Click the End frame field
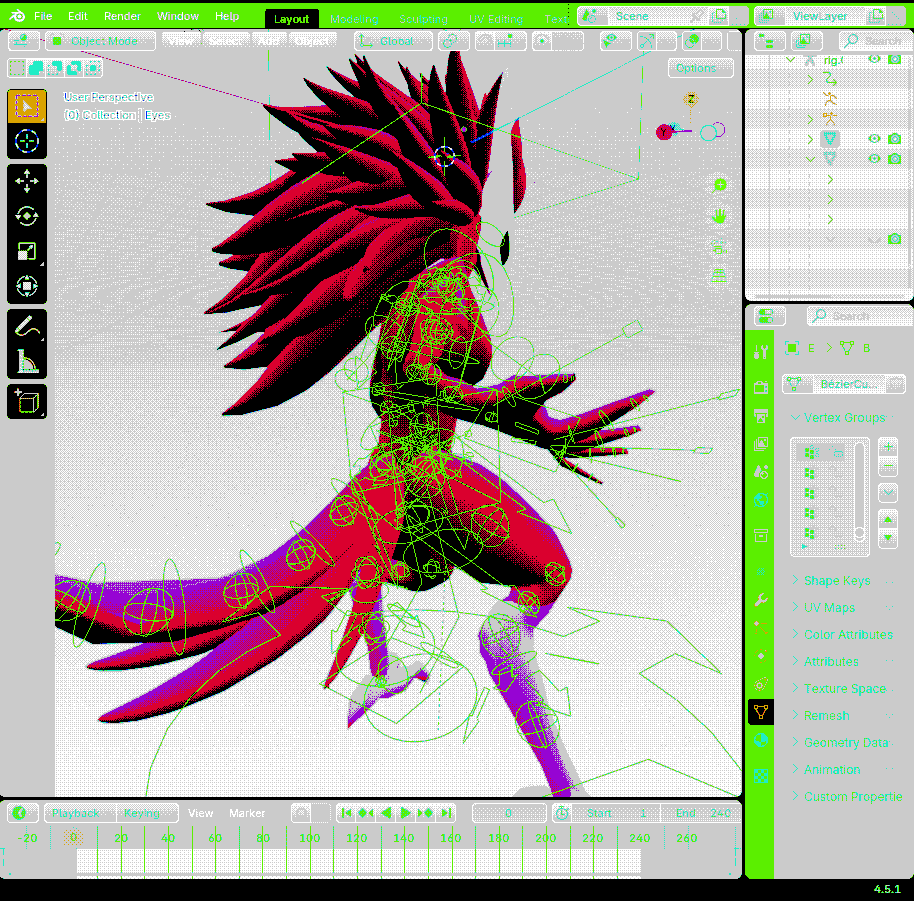914x901 pixels. pos(701,813)
